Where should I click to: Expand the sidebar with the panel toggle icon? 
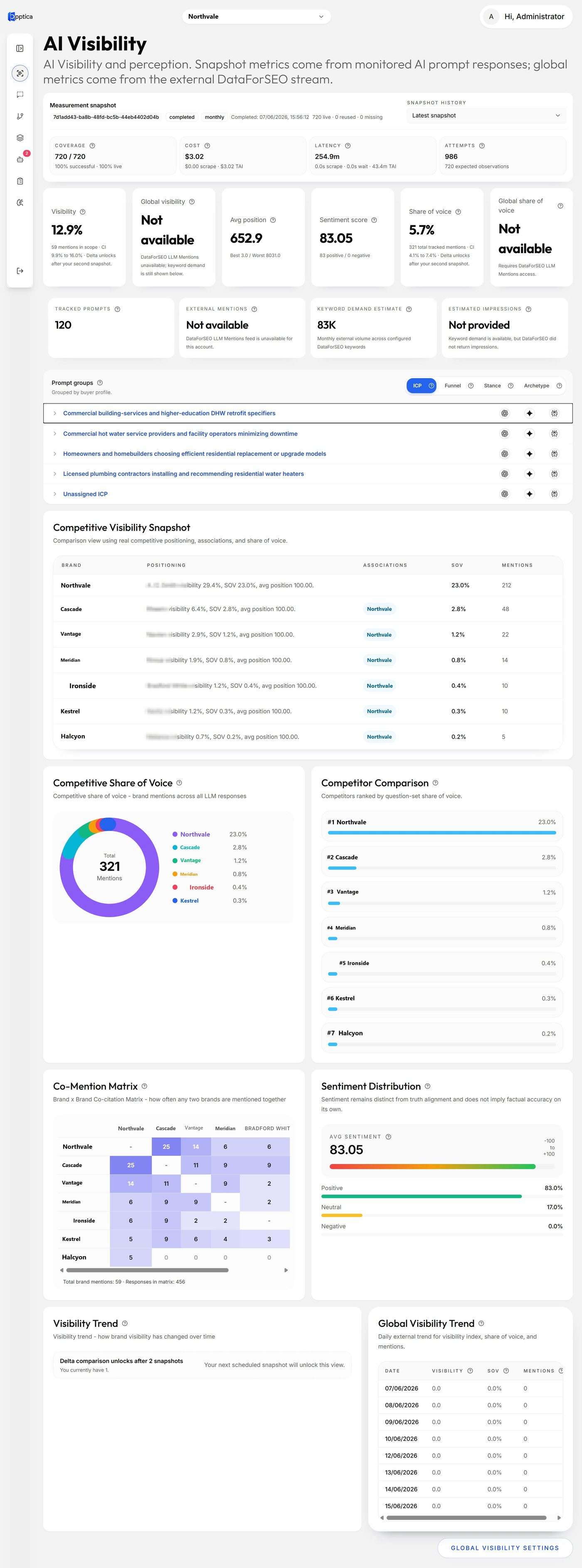(20, 48)
